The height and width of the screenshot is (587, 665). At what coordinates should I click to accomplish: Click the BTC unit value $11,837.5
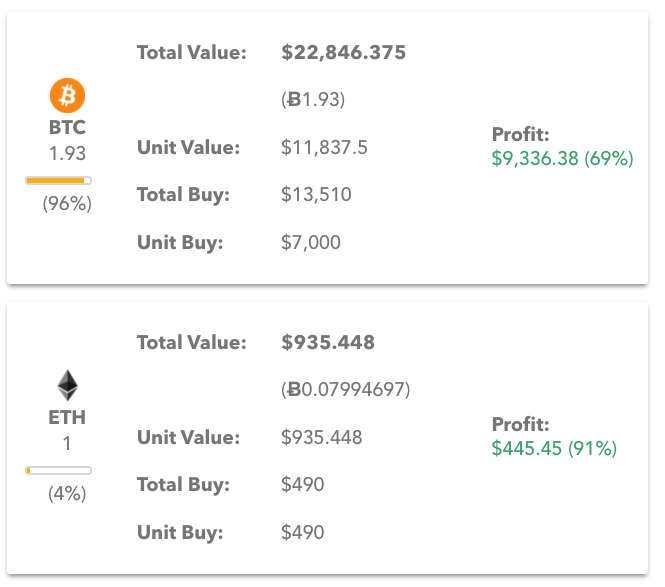[x=325, y=148]
